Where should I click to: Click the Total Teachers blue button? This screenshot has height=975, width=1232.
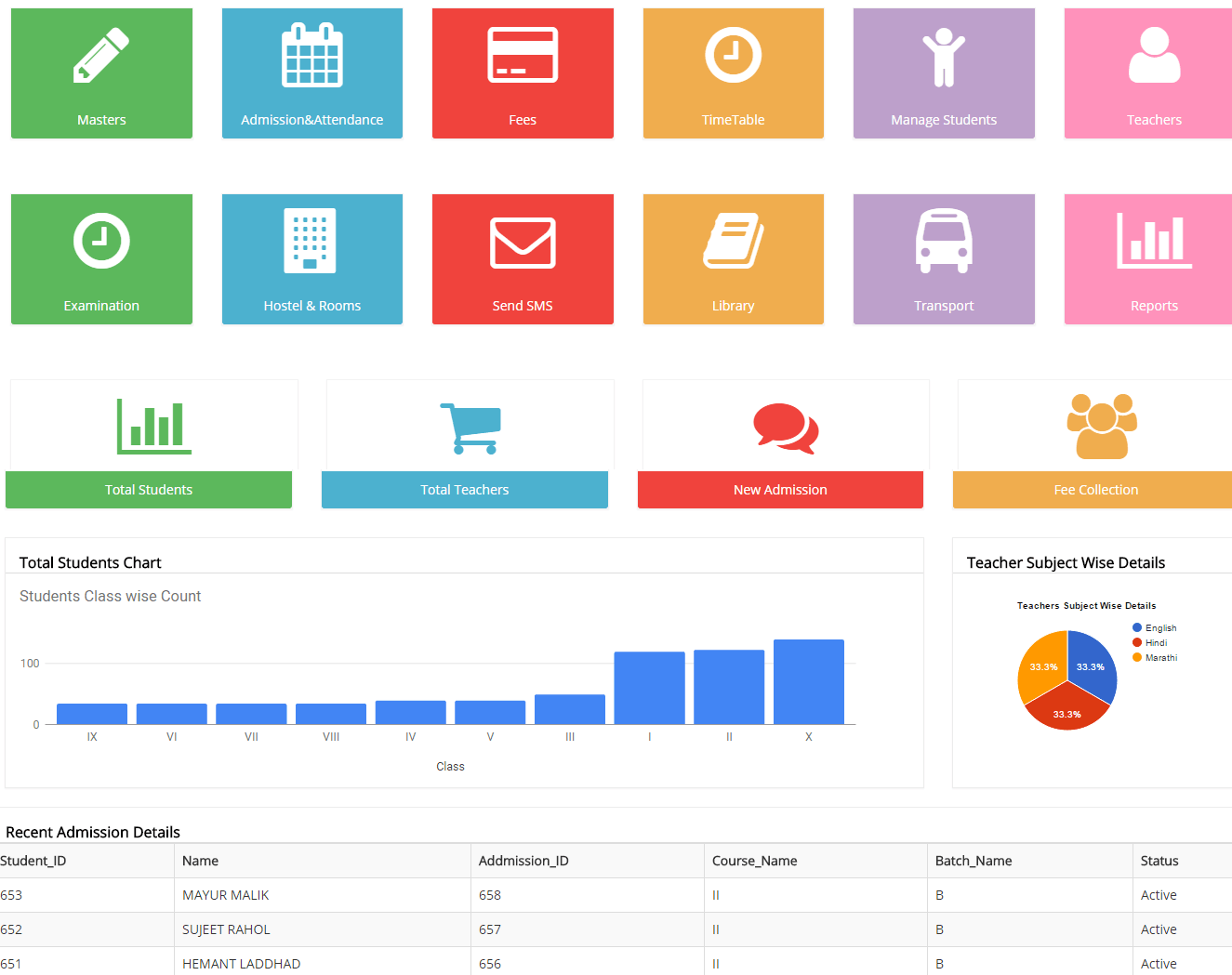pyautogui.click(x=465, y=490)
